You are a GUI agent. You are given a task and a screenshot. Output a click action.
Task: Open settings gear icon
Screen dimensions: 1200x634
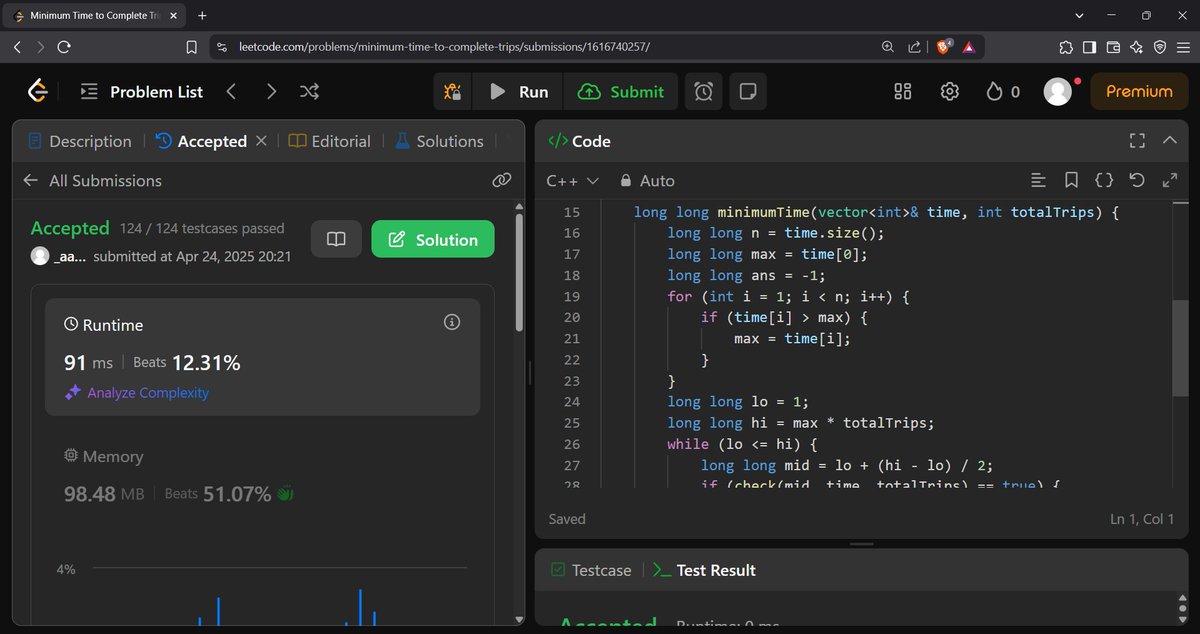click(x=950, y=91)
